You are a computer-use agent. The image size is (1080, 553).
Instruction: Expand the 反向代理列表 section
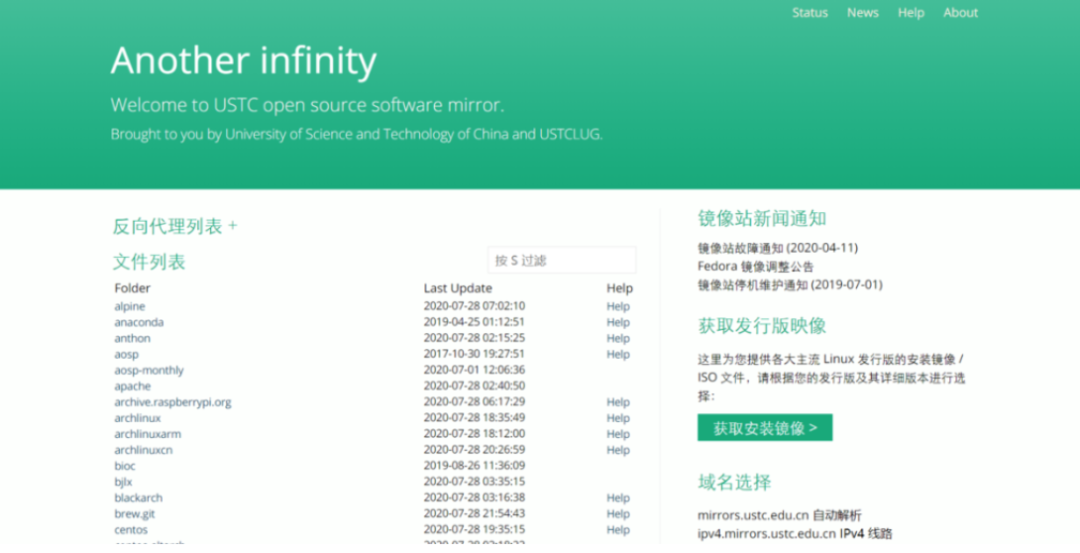point(175,226)
